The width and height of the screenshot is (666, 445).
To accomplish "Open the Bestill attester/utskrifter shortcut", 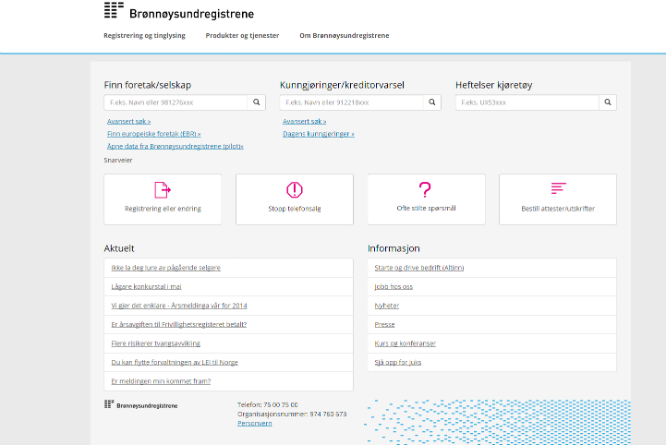I will coord(558,199).
